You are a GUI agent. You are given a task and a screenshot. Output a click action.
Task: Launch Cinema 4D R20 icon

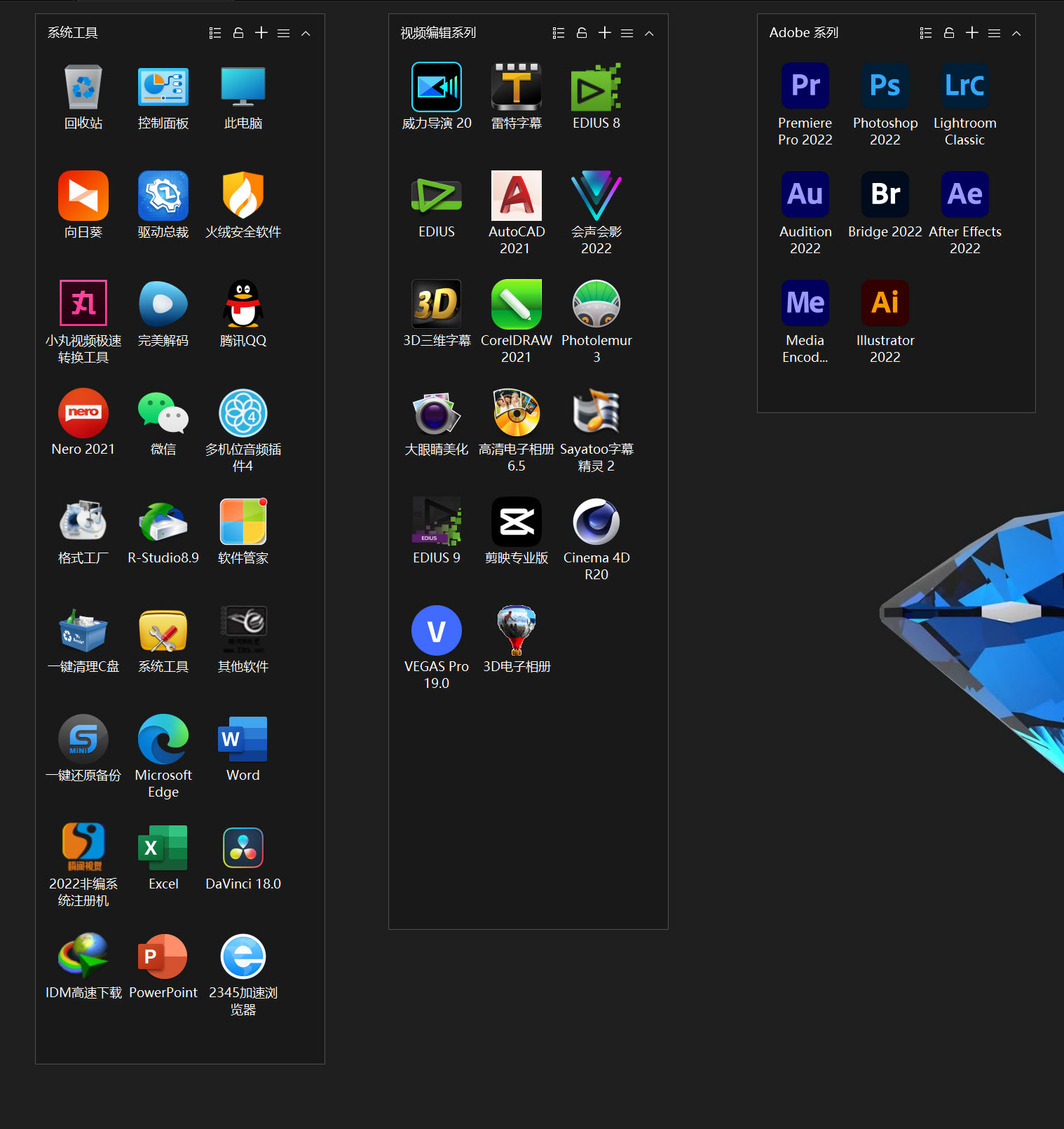pyautogui.click(x=596, y=522)
